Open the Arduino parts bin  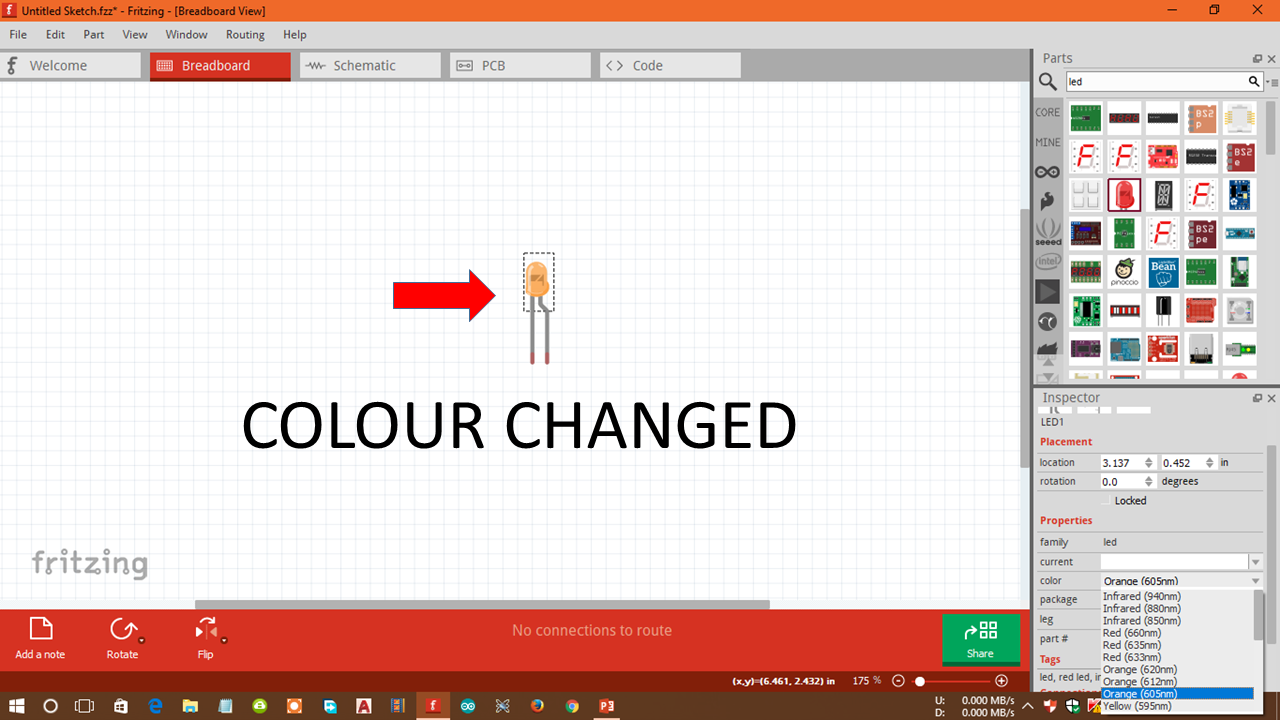coord(1047,172)
